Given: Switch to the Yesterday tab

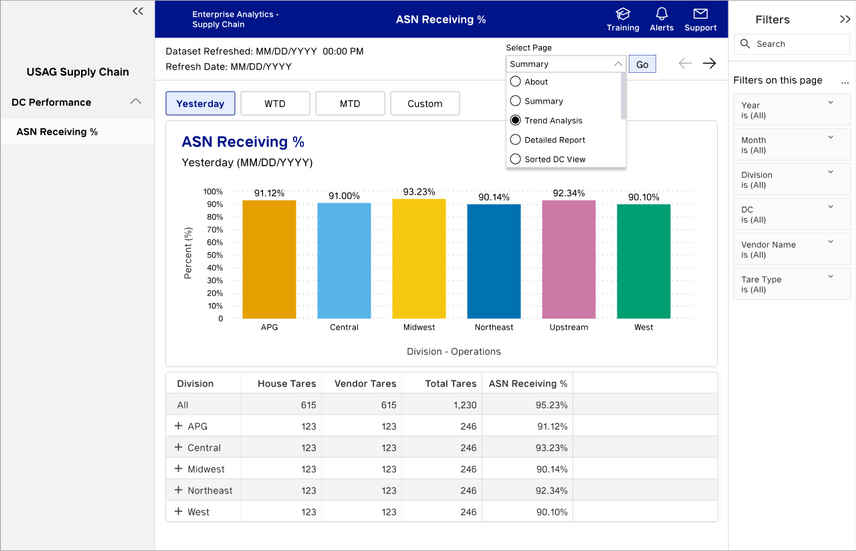Looking at the screenshot, I should (200, 103).
